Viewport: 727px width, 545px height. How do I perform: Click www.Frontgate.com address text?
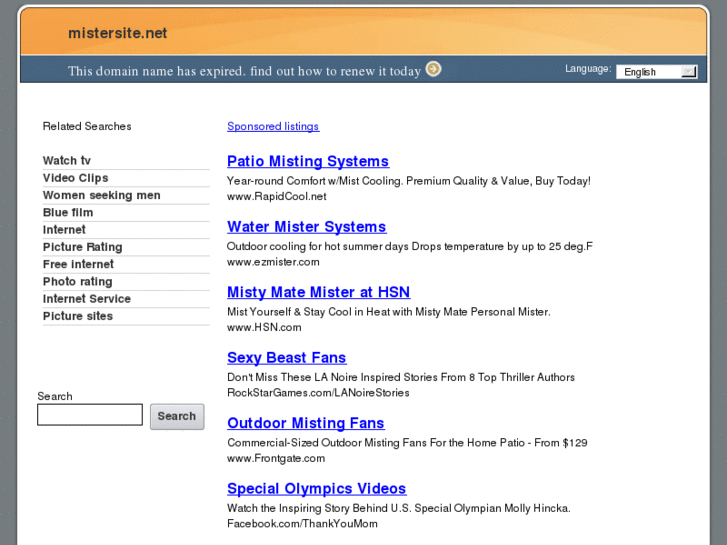point(276,458)
